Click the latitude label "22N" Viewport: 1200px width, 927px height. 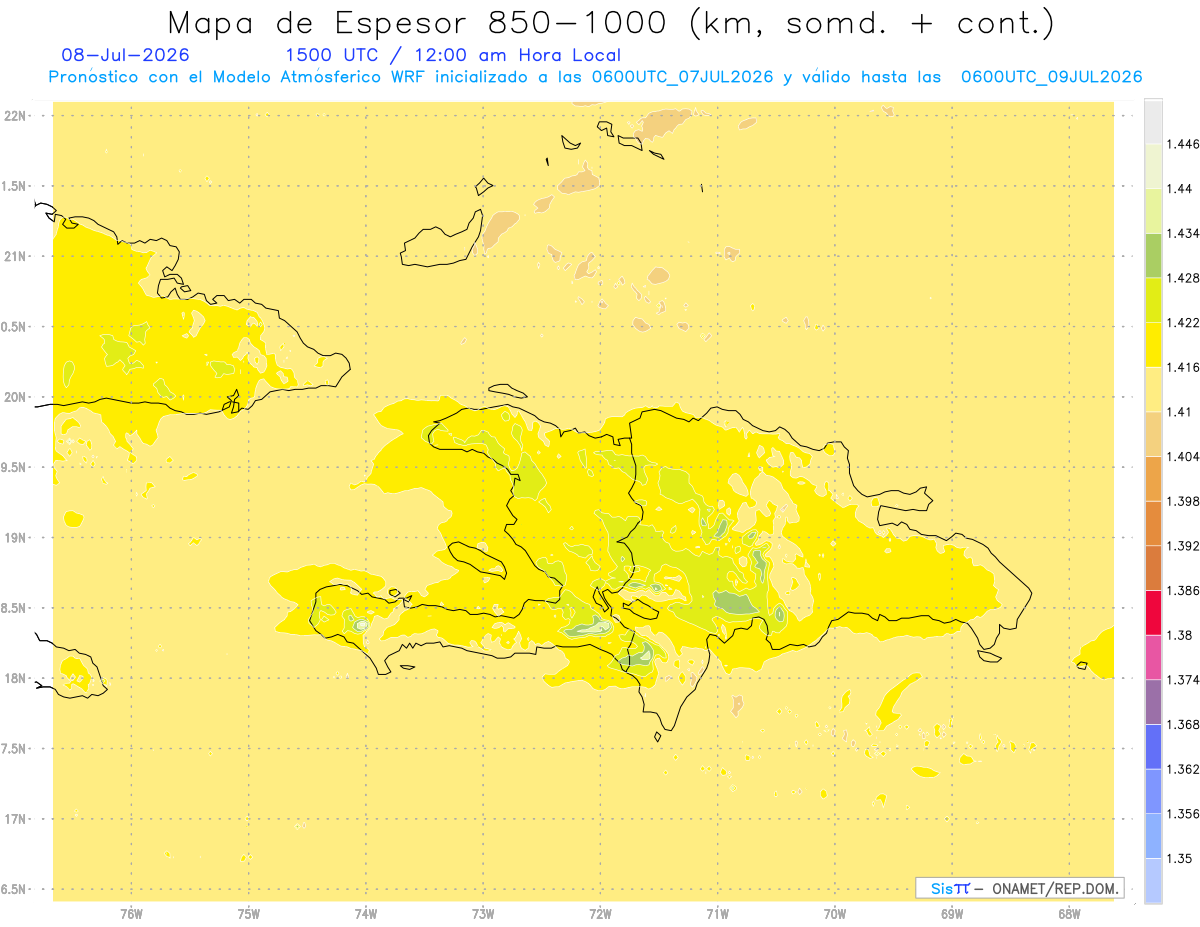pos(14,116)
